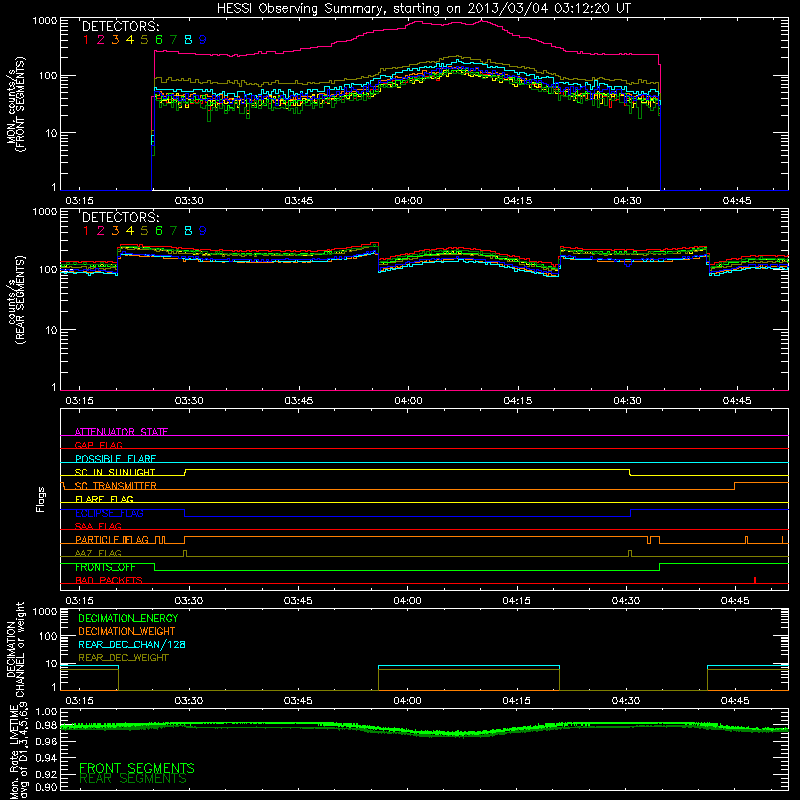800x800 pixels.
Task: Click DETECTORS: label in front segments panel
Action: click(x=120, y=27)
